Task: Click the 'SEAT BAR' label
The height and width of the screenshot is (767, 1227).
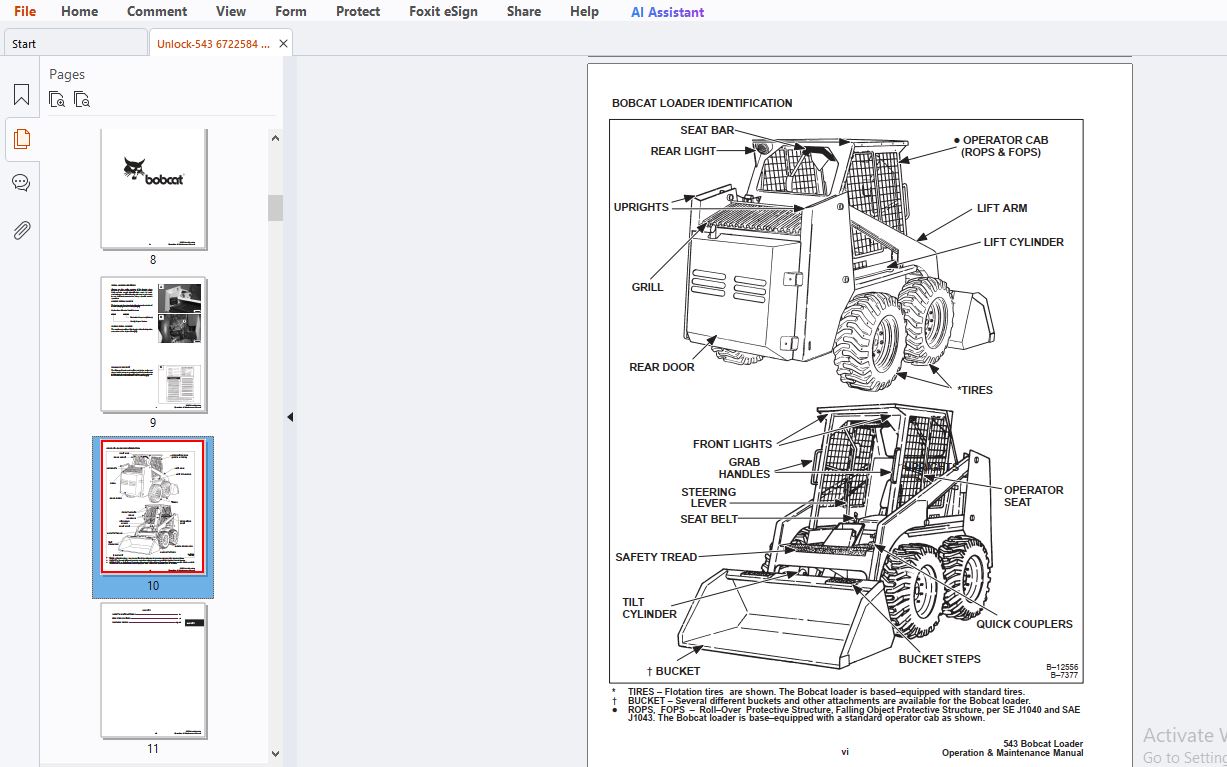Action: [707, 130]
